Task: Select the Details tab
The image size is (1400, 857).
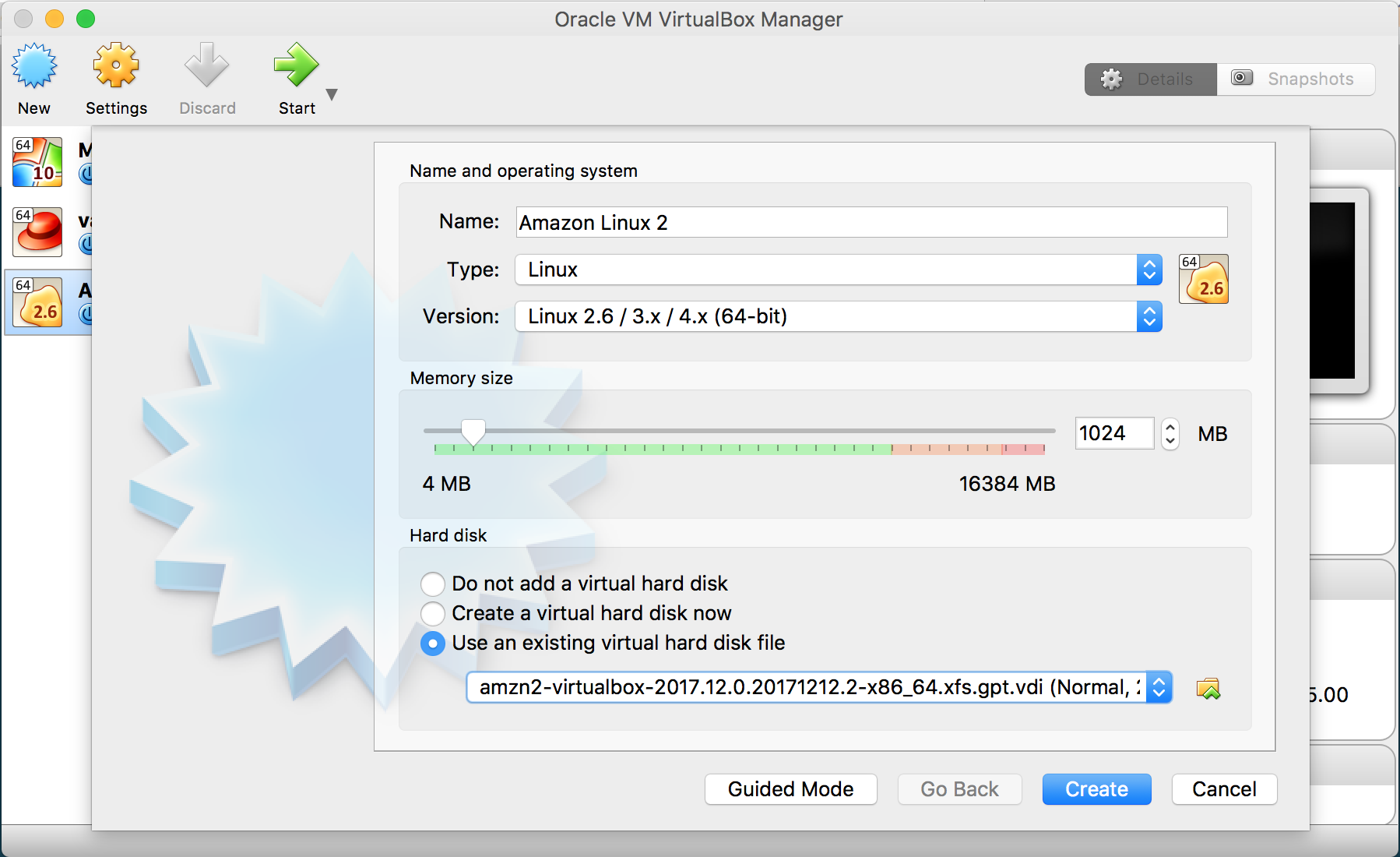Action: pos(1150,79)
